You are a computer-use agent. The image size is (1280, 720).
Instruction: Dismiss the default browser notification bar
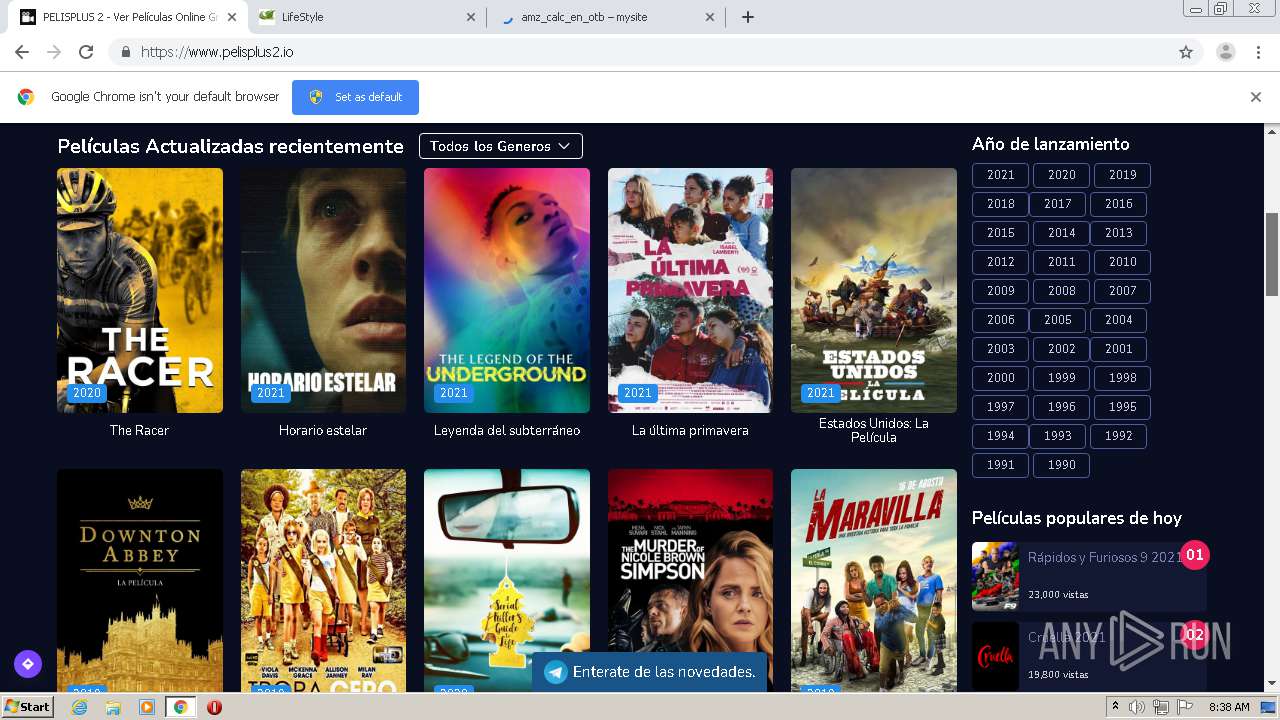pyautogui.click(x=1256, y=97)
